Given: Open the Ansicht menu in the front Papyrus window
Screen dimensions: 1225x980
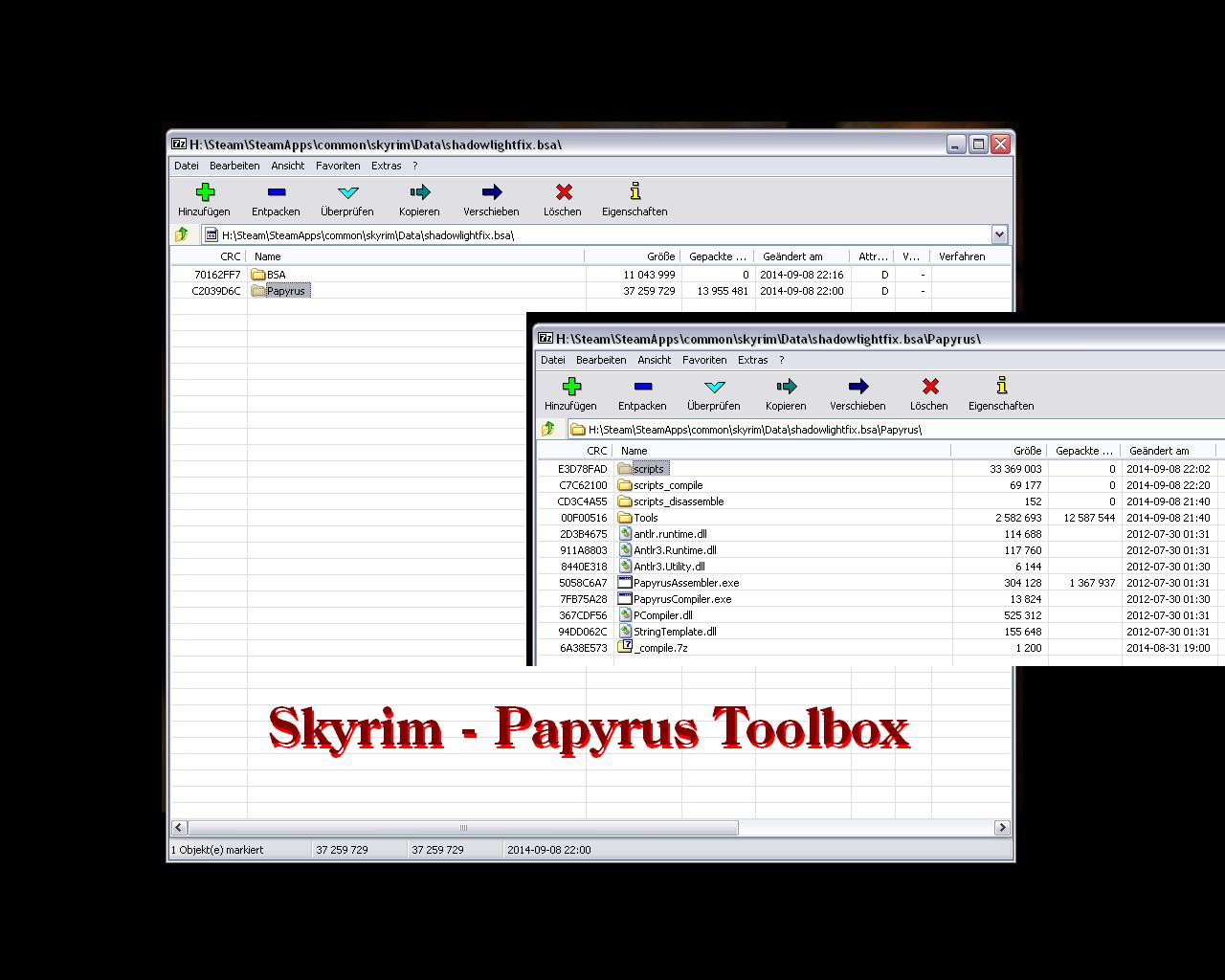Looking at the screenshot, I should click(655, 360).
